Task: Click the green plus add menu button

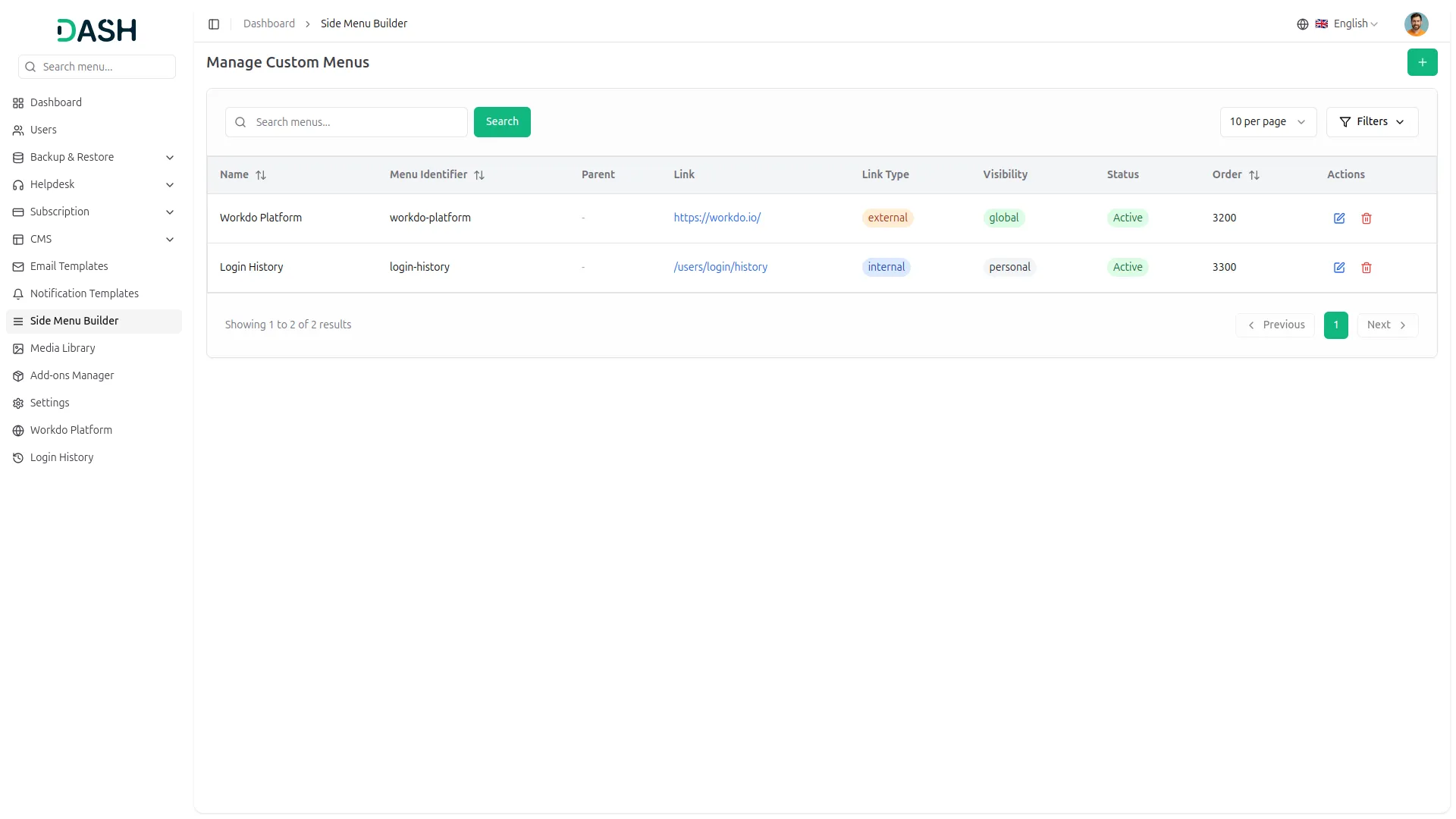Action: [1422, 62]
